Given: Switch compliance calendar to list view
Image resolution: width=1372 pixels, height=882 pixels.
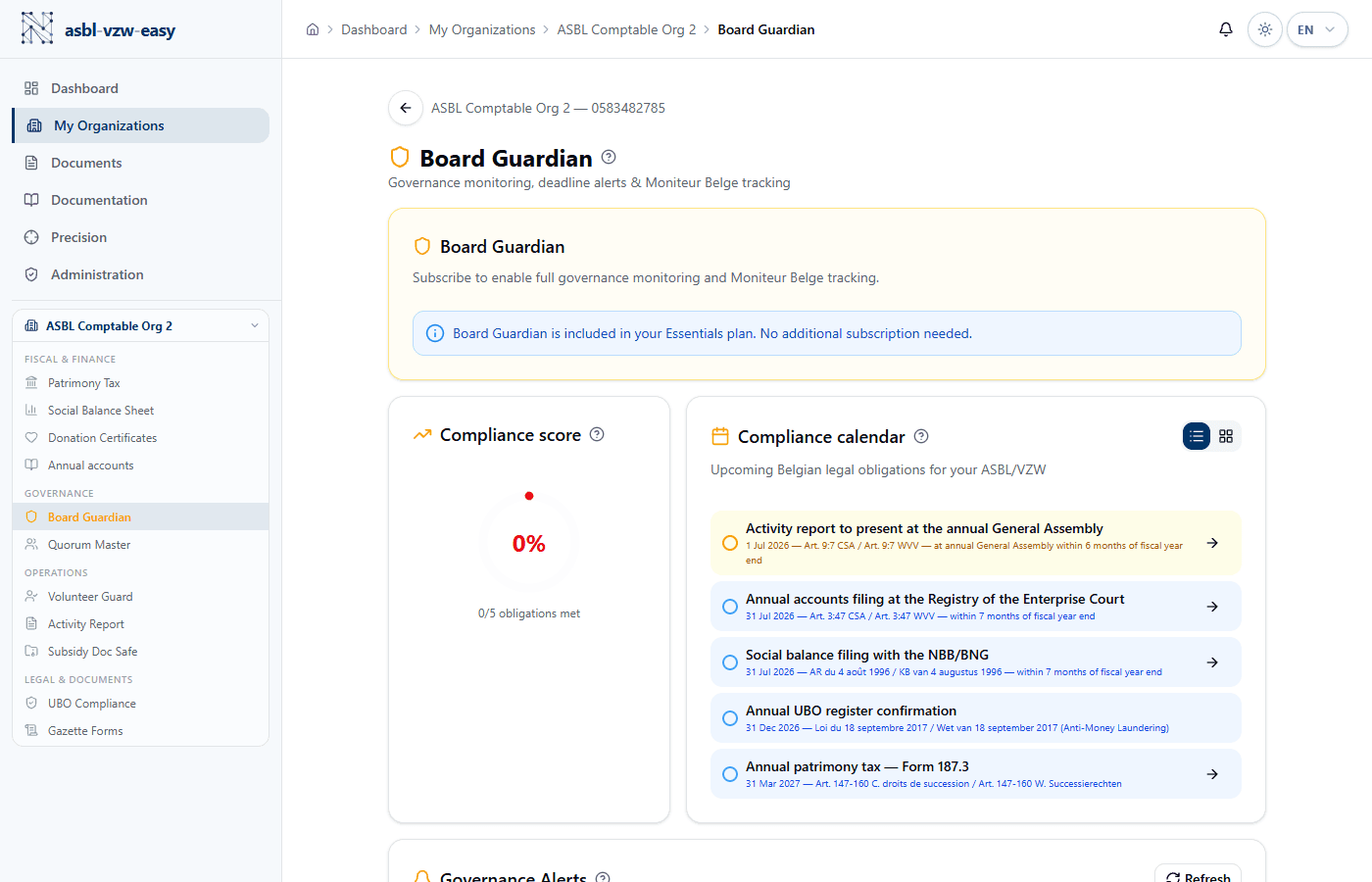Looking at the screenshot, I should (1197, 436).
